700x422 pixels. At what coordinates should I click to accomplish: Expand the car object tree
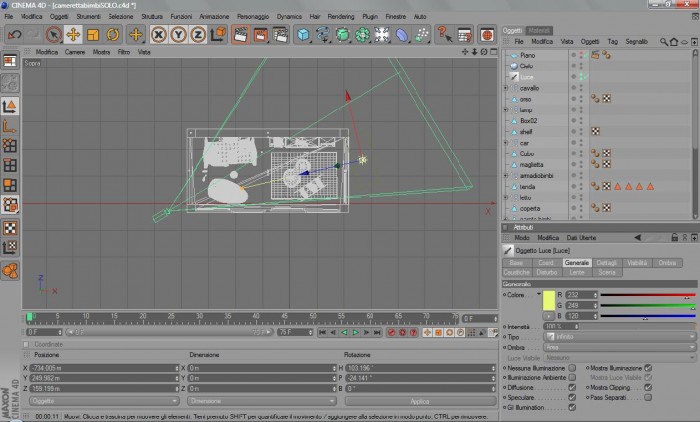pyautogui.click(x=506, y=143)
